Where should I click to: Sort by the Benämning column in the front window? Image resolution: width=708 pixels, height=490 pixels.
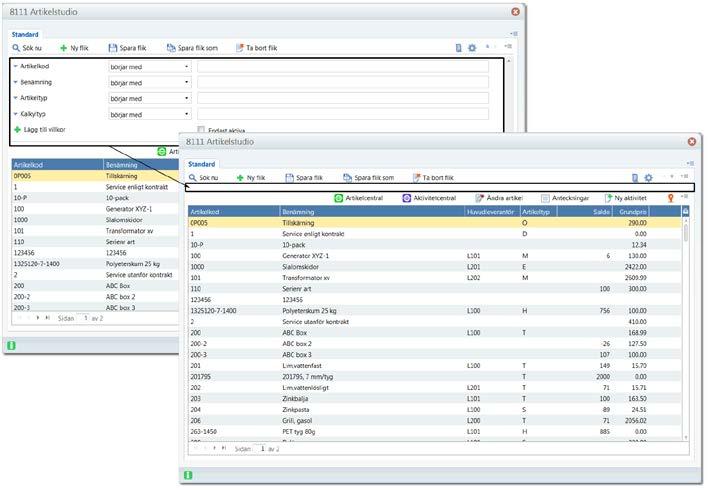372,211
